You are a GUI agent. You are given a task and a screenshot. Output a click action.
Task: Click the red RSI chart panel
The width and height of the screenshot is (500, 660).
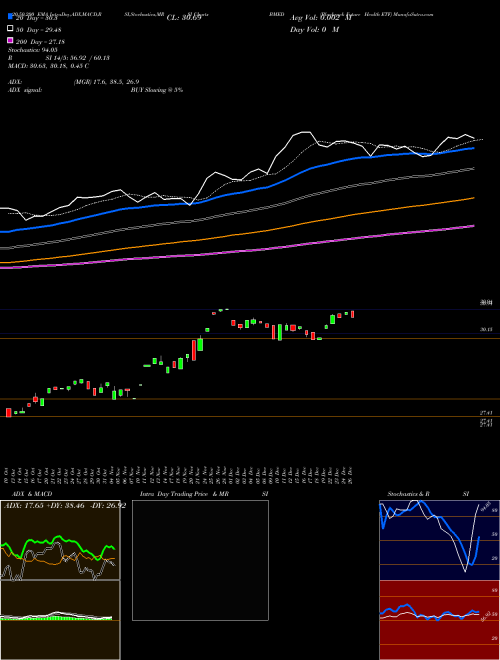(439, 620)
